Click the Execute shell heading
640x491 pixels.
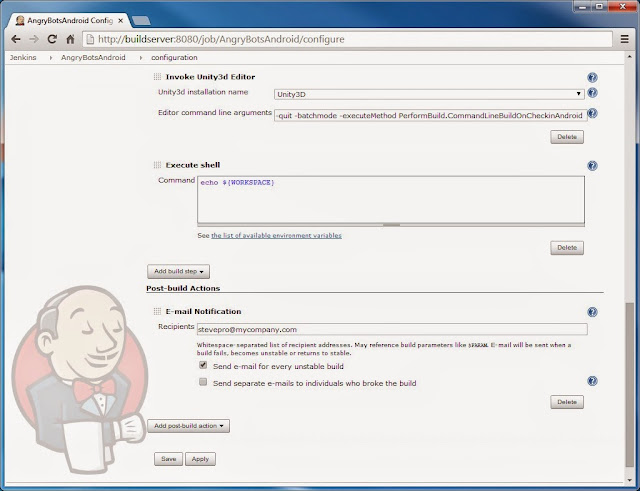tap(193, 165)
